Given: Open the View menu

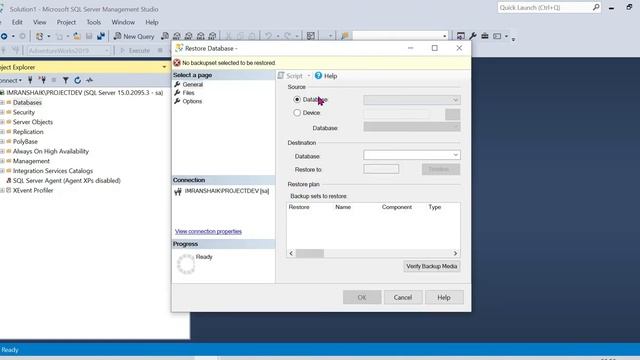Looking at the screenshot, I should tap(40, 22).
